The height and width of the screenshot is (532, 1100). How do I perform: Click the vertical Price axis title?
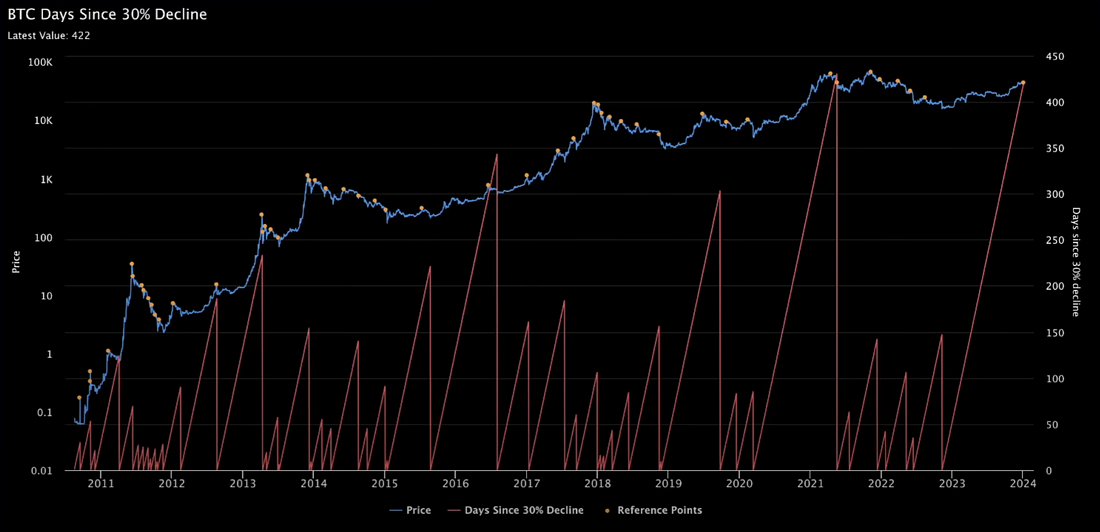pos(15,263)
